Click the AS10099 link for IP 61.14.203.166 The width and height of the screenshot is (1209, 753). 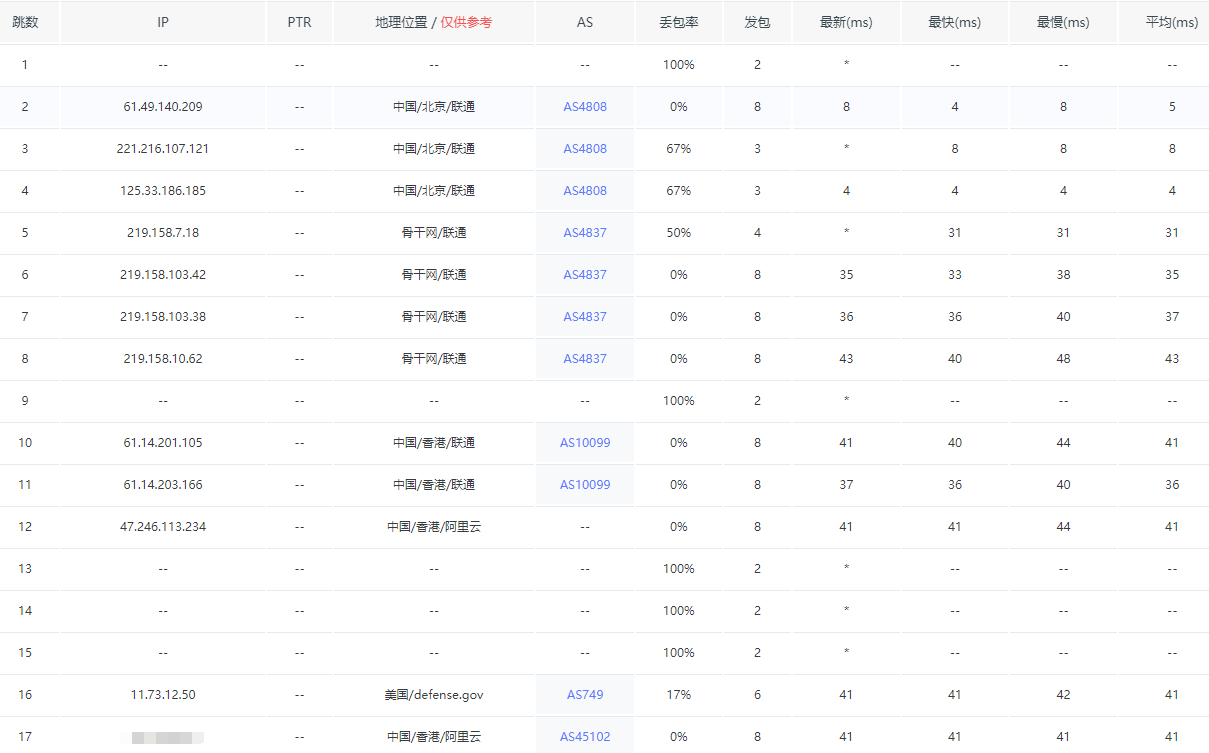click(585, 485)
